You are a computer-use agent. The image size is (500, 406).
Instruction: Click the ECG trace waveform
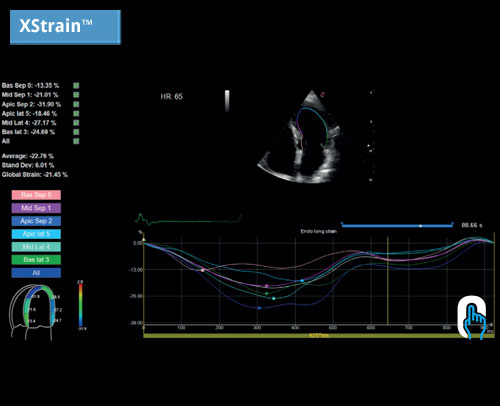(188, 219)
